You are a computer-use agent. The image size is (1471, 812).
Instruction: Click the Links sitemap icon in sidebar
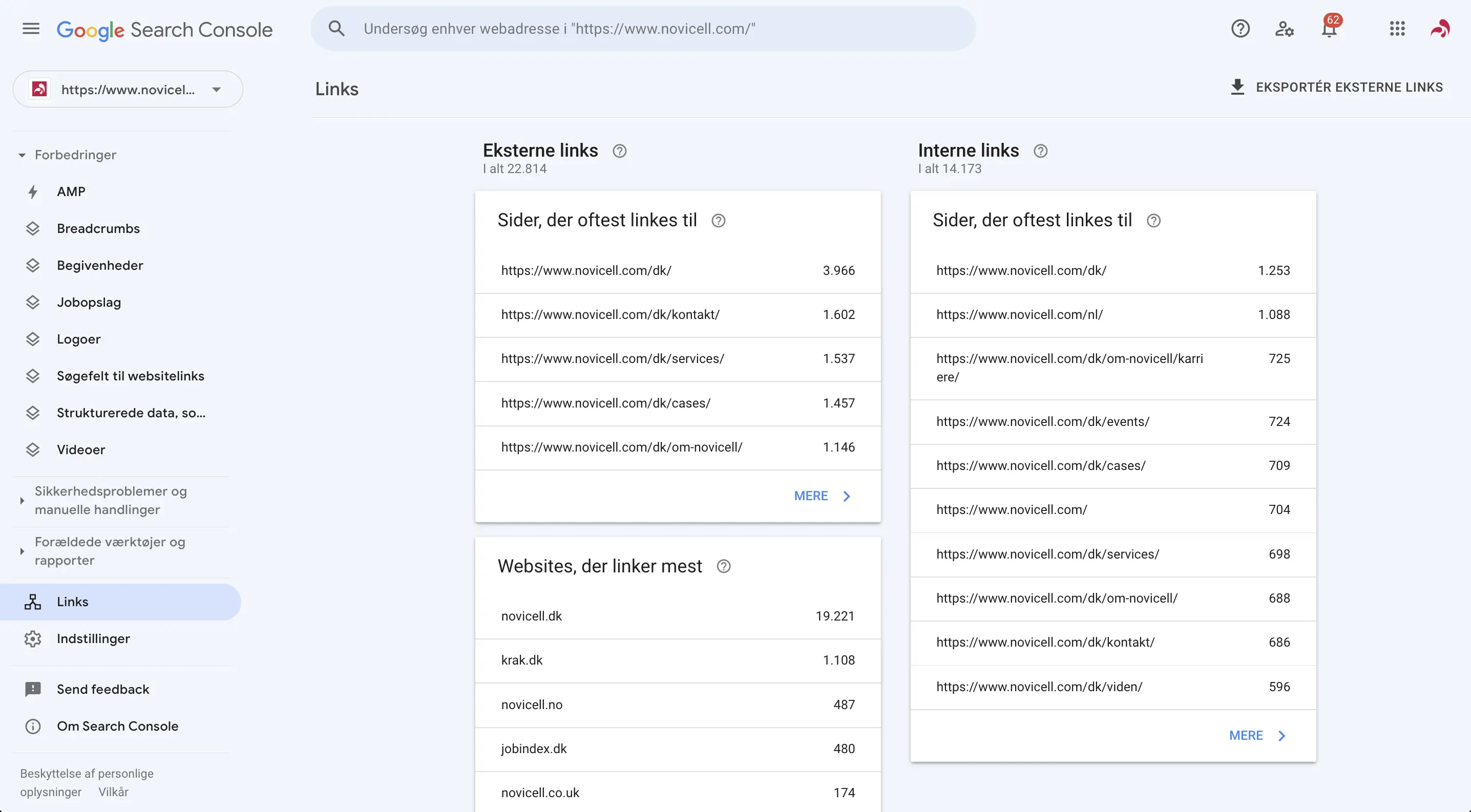click(33, 602)
